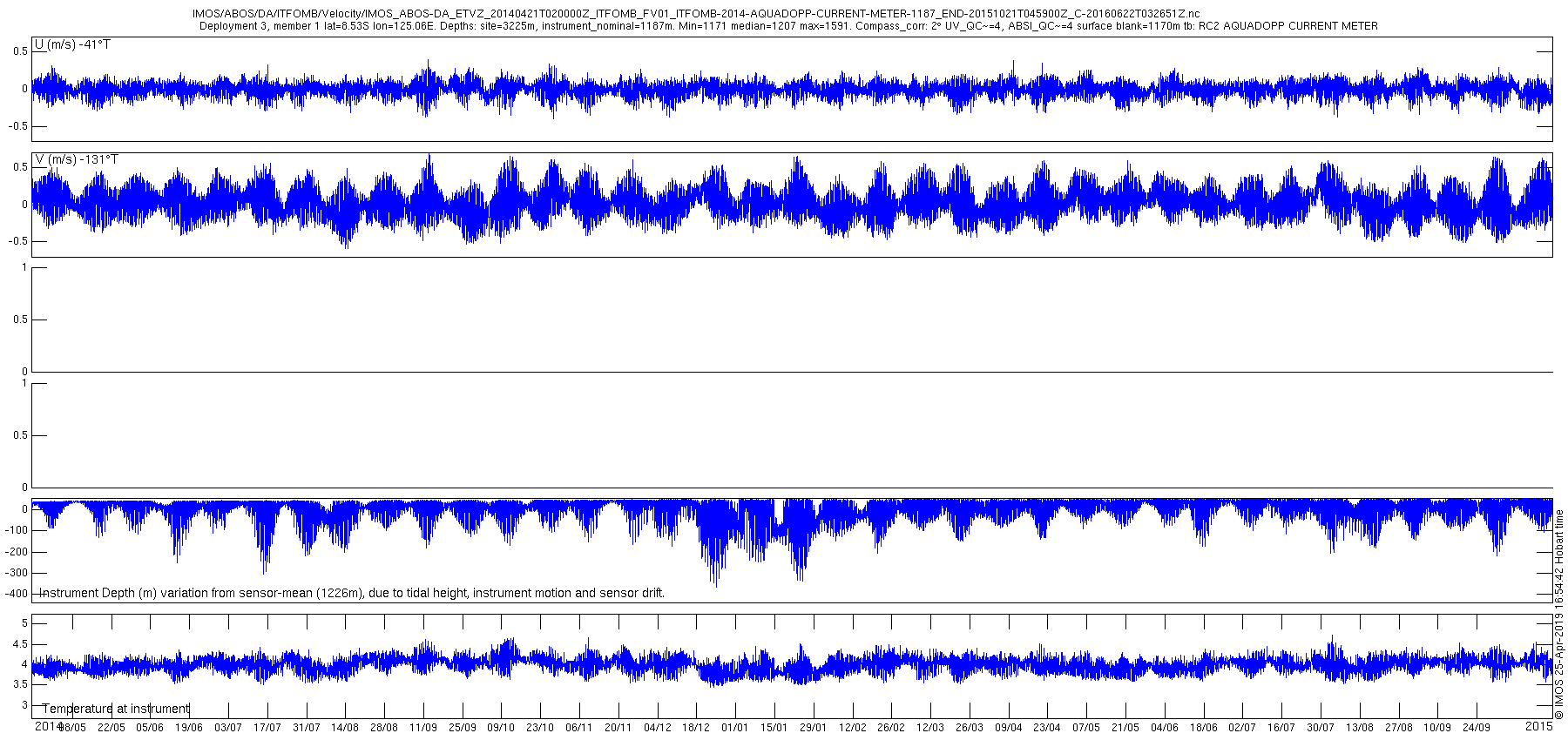Click the '06/11' date tick label
Screen dimensions: 1568x740
579,728
